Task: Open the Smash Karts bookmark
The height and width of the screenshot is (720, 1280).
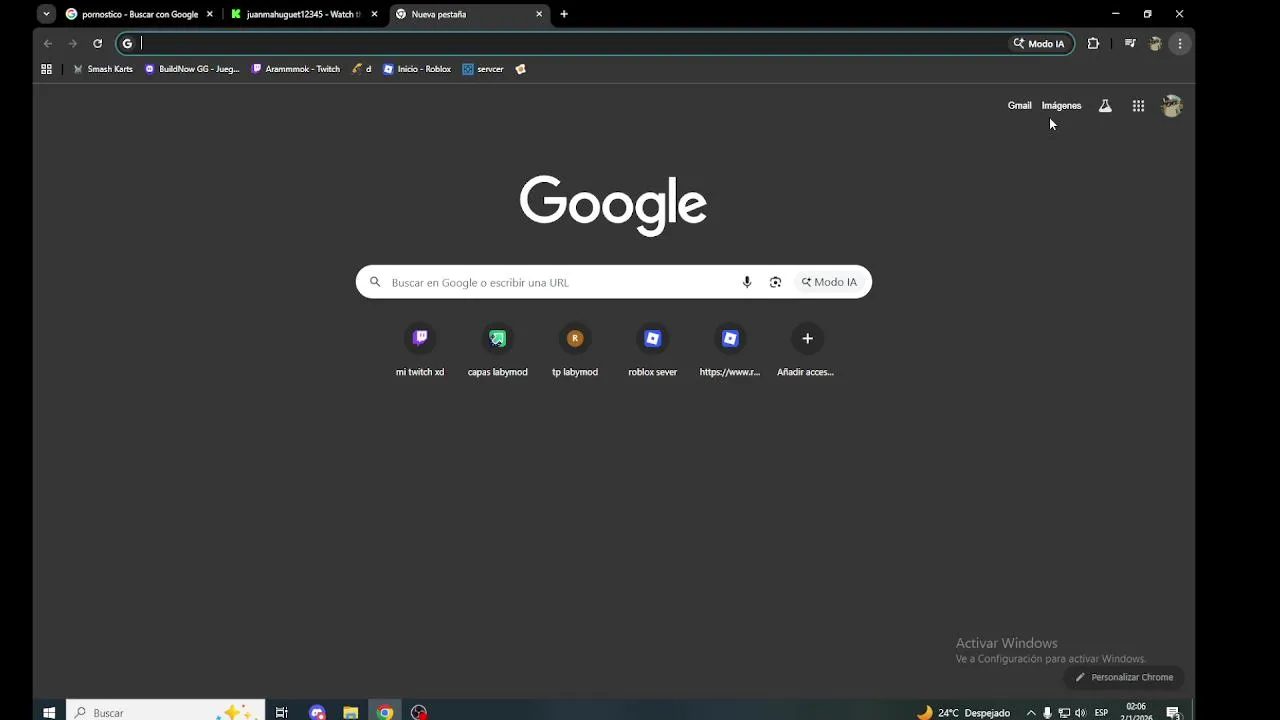Action: pyautogui.click(x=103, y=69)
